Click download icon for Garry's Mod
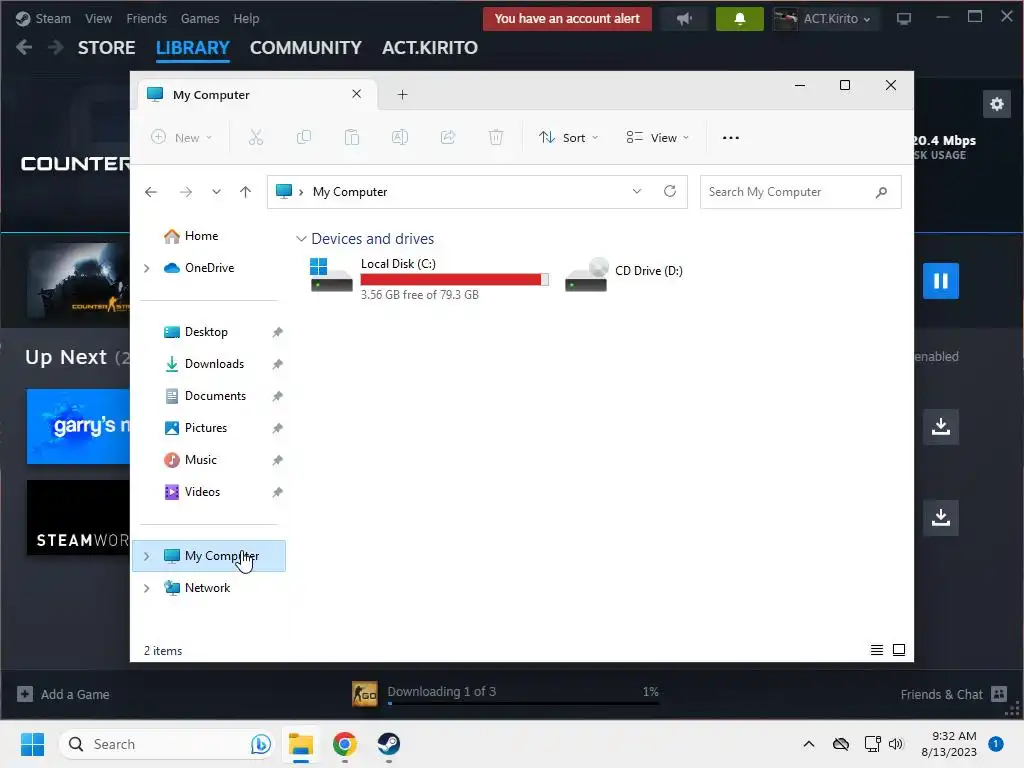The image size is (1024, 768). [941, 426]
